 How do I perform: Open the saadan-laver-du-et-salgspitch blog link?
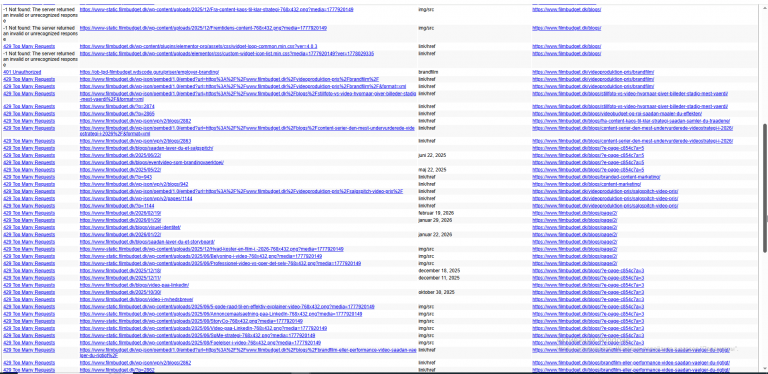(146, 148)
